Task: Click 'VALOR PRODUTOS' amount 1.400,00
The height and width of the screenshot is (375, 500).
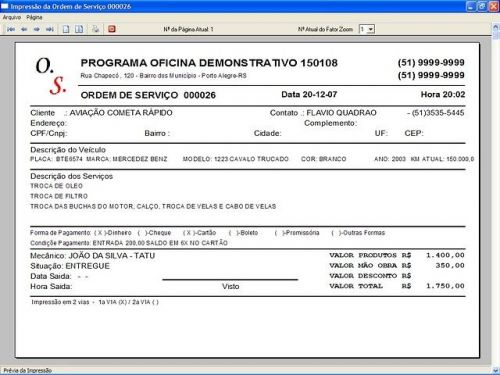Action: [445, 255]
